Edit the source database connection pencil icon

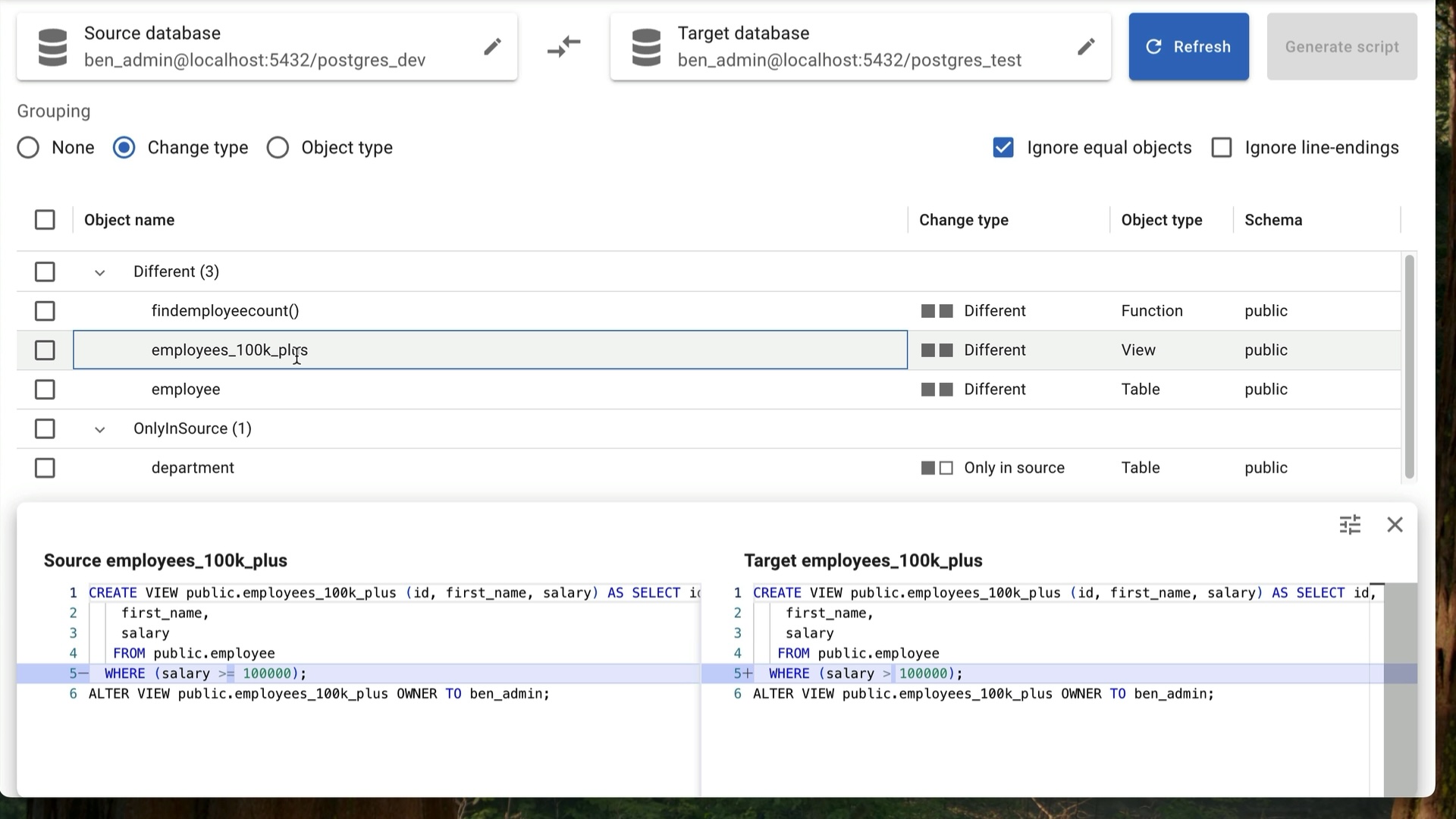[492, 47]
